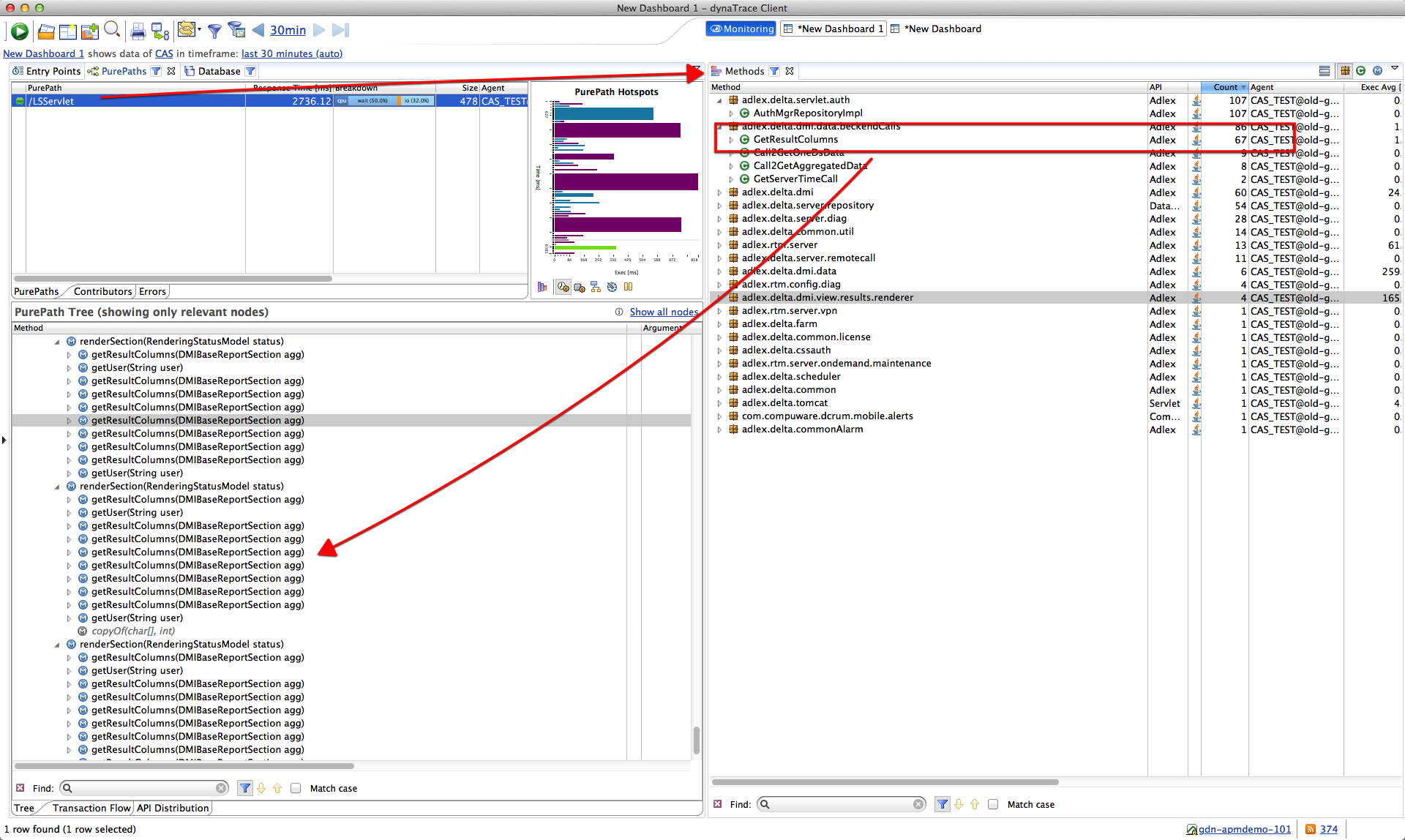
Task: Open the refresh icon's dropdown arrow
Action: 199,29
